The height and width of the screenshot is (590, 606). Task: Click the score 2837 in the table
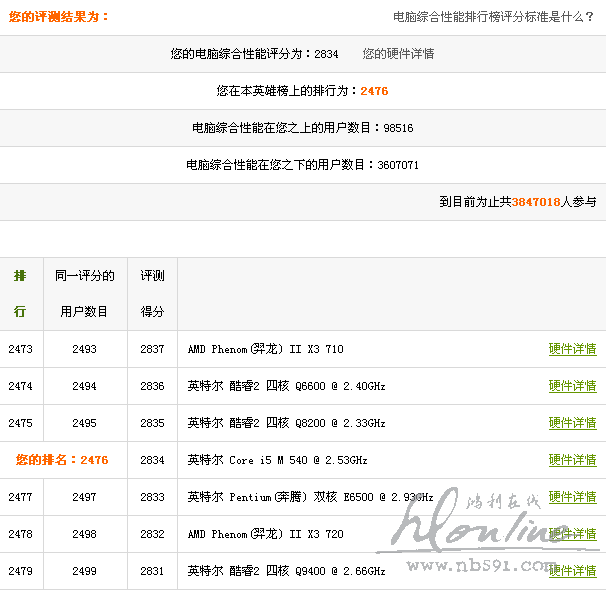click(152, 349)
